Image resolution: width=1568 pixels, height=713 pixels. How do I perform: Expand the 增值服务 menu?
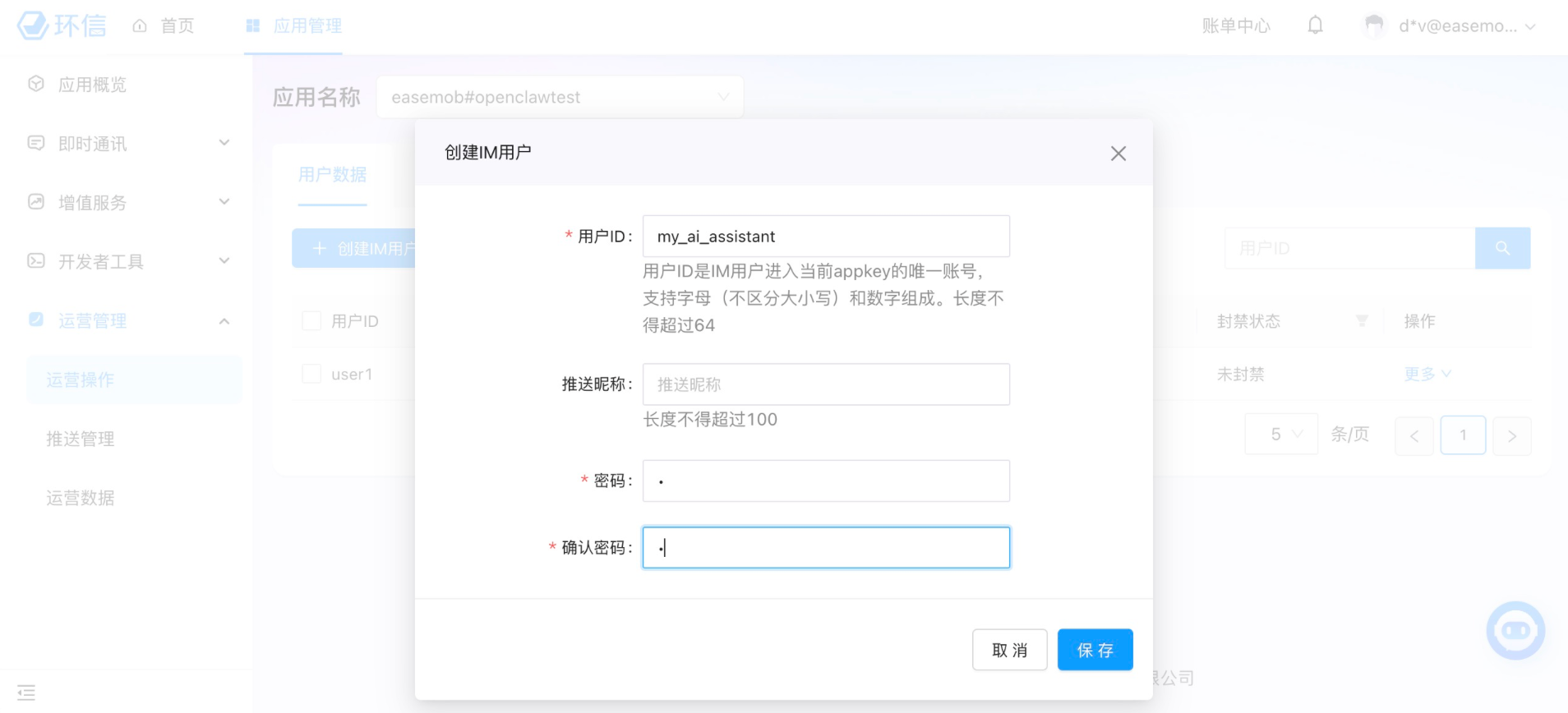coord(224,202)
